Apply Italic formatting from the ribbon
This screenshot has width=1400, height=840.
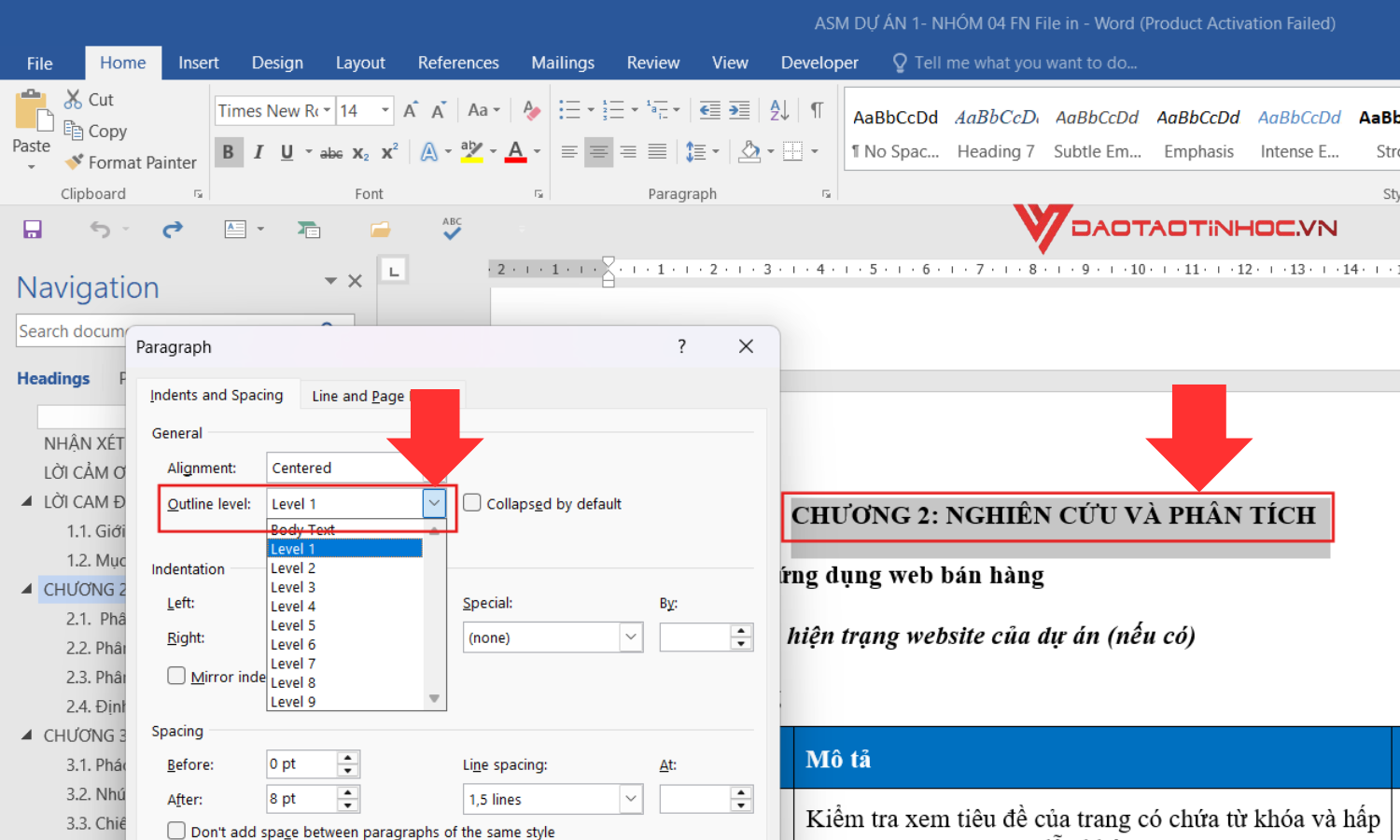point(259,152)
